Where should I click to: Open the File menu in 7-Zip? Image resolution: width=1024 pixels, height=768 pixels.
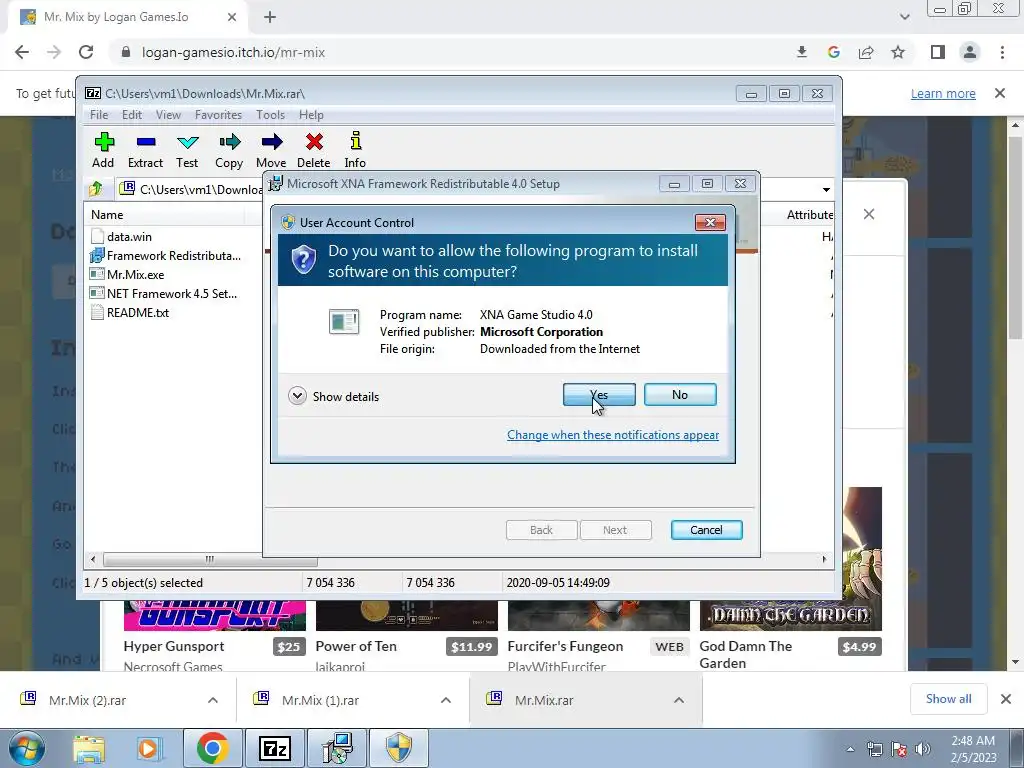coord(99,115)
